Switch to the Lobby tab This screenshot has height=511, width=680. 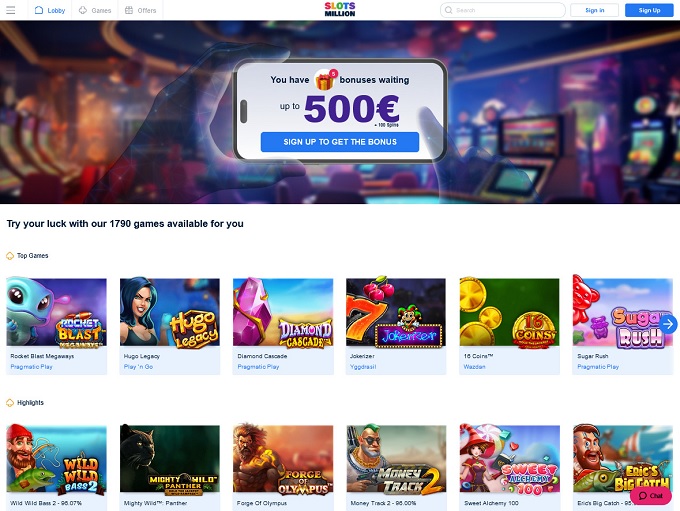(x=50, y=10)
